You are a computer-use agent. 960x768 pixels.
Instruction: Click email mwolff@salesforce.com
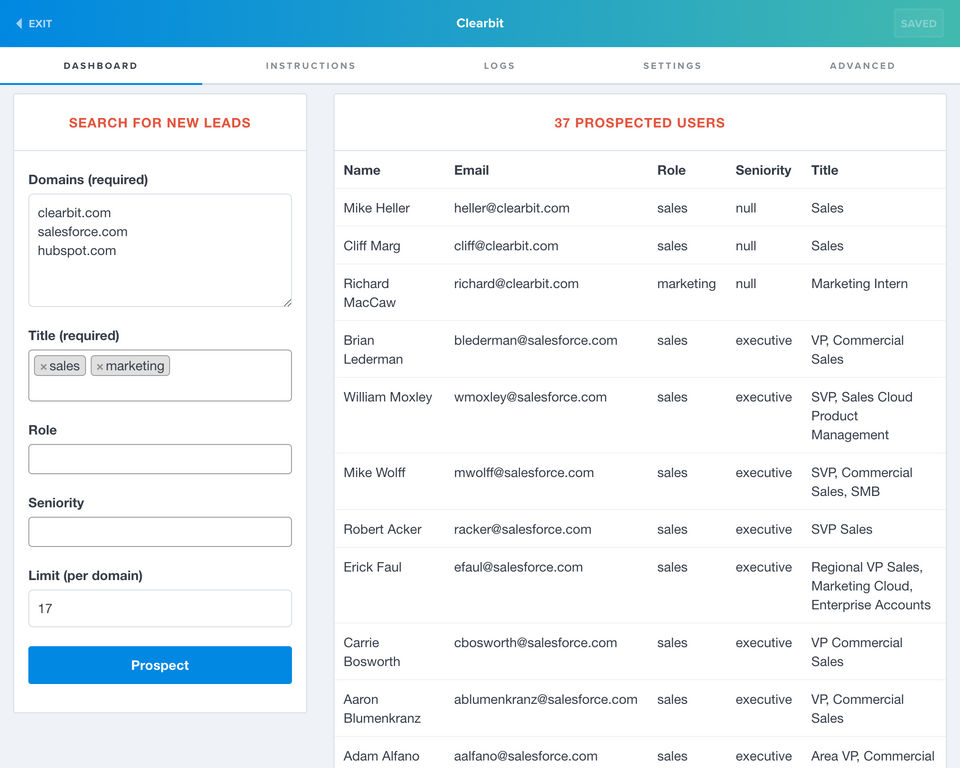point(524,473)
